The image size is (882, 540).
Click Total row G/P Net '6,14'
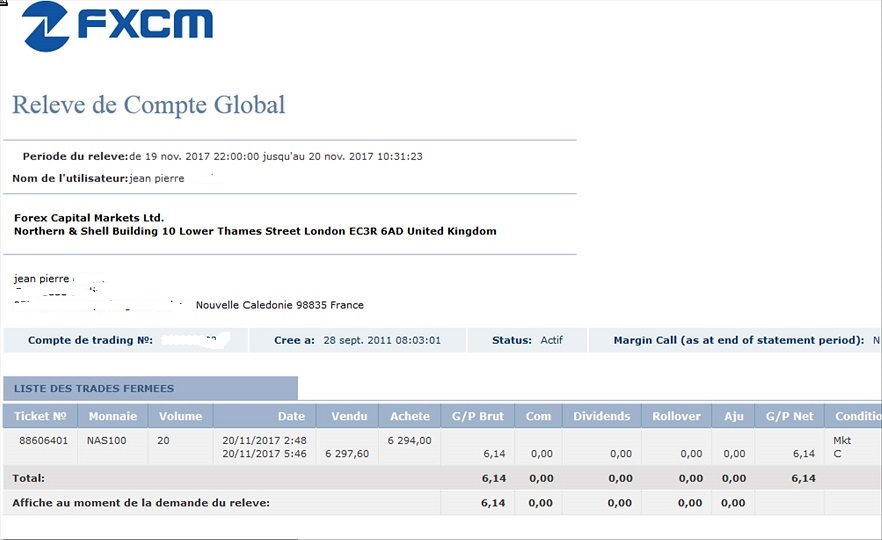803,479
